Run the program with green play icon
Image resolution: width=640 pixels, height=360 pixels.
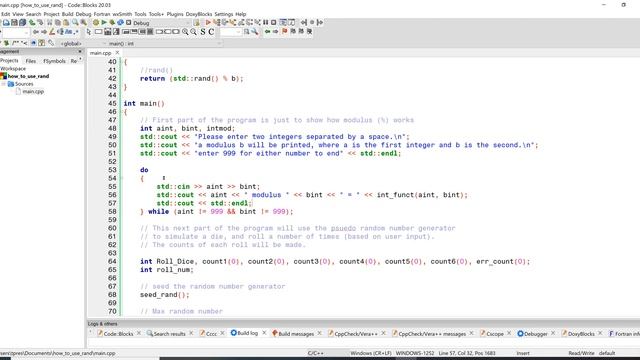[x=104, y=22]
